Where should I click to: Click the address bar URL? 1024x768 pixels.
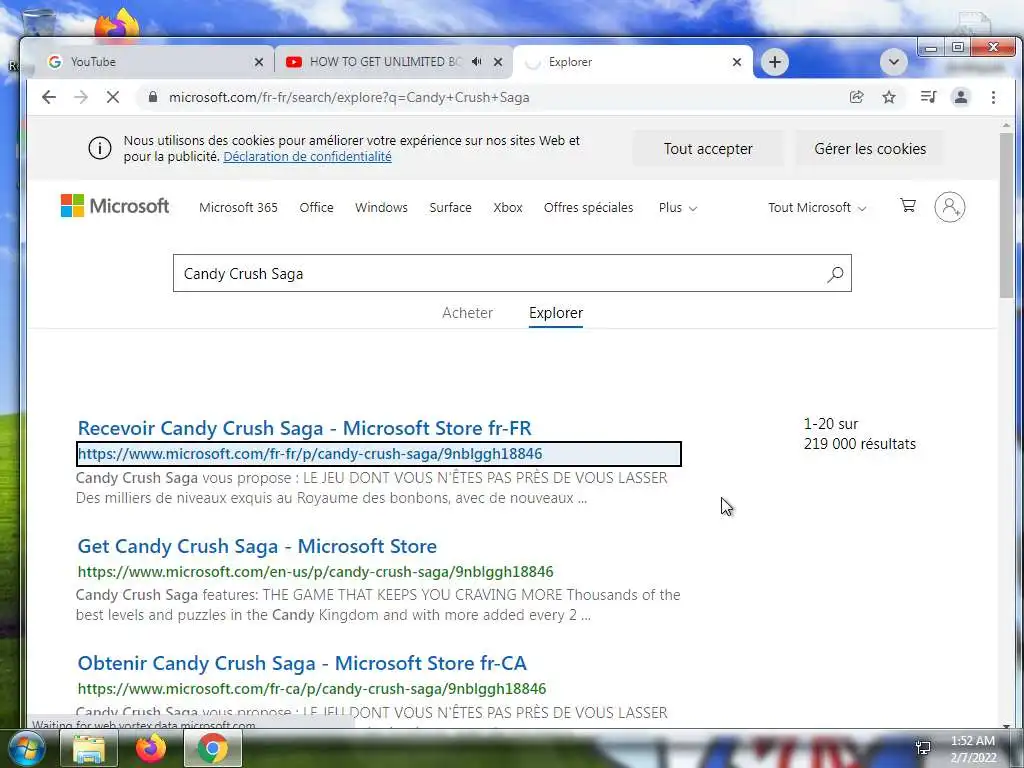[349, 97]
